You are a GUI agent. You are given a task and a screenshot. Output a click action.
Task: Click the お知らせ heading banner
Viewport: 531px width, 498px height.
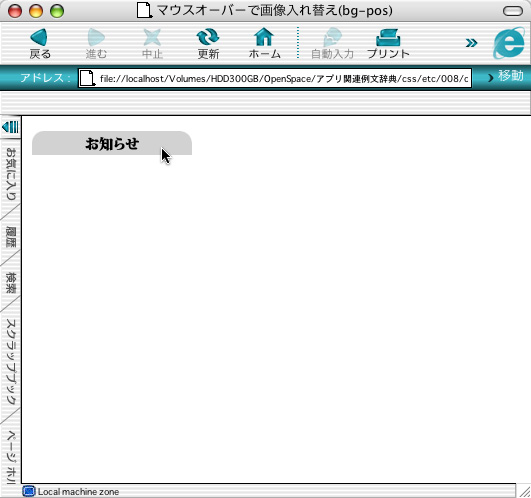112,143
